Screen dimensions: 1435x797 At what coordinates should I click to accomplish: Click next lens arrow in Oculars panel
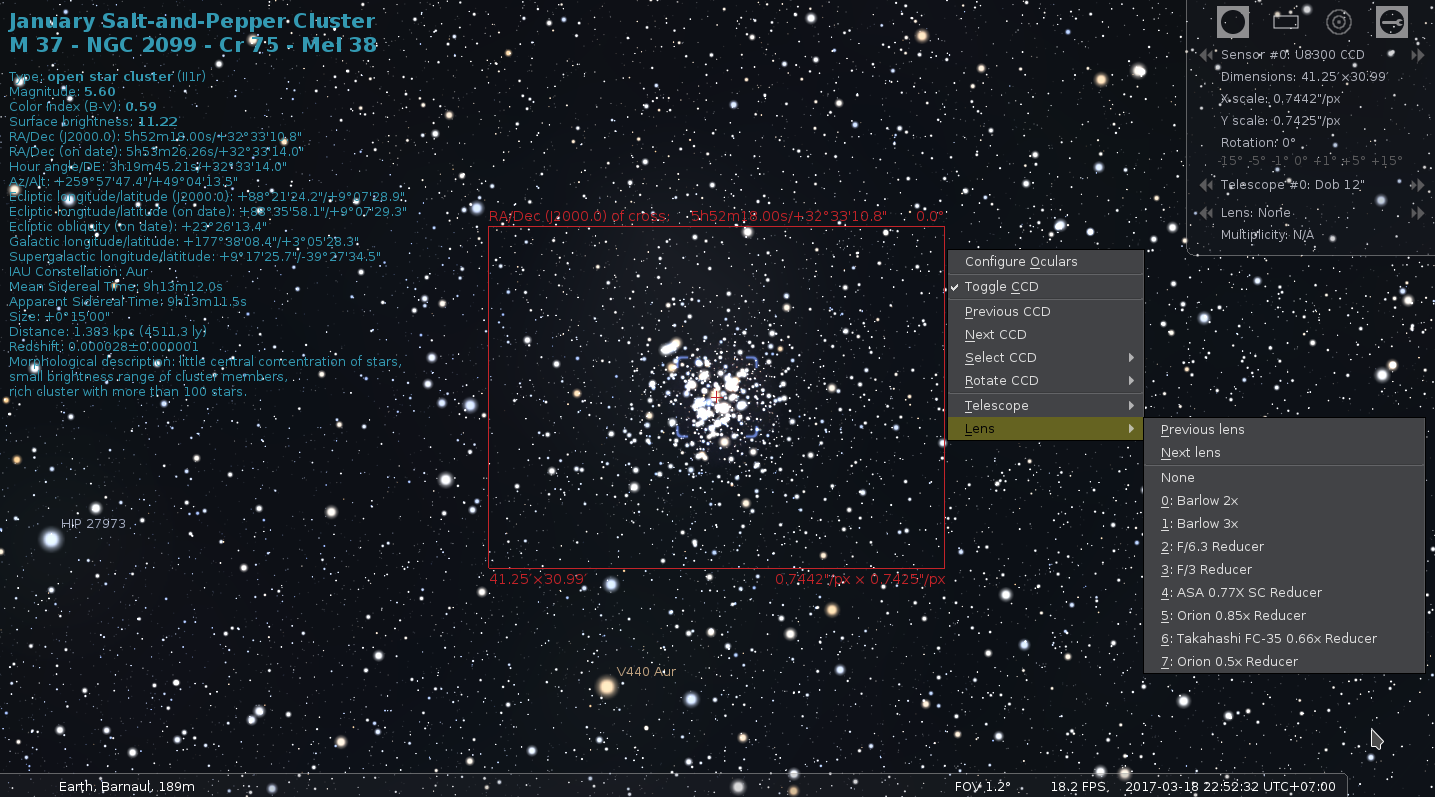click(x=1417, y=213)
